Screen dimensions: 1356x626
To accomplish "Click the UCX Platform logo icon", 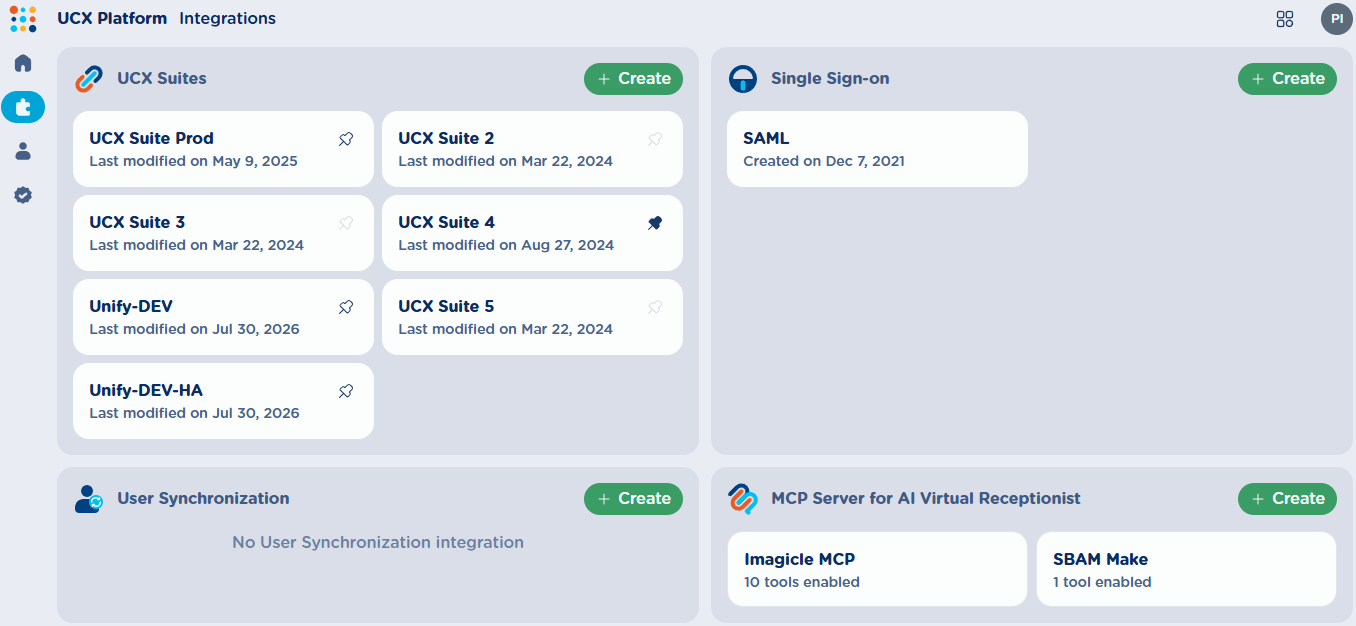I will point(23,18).
